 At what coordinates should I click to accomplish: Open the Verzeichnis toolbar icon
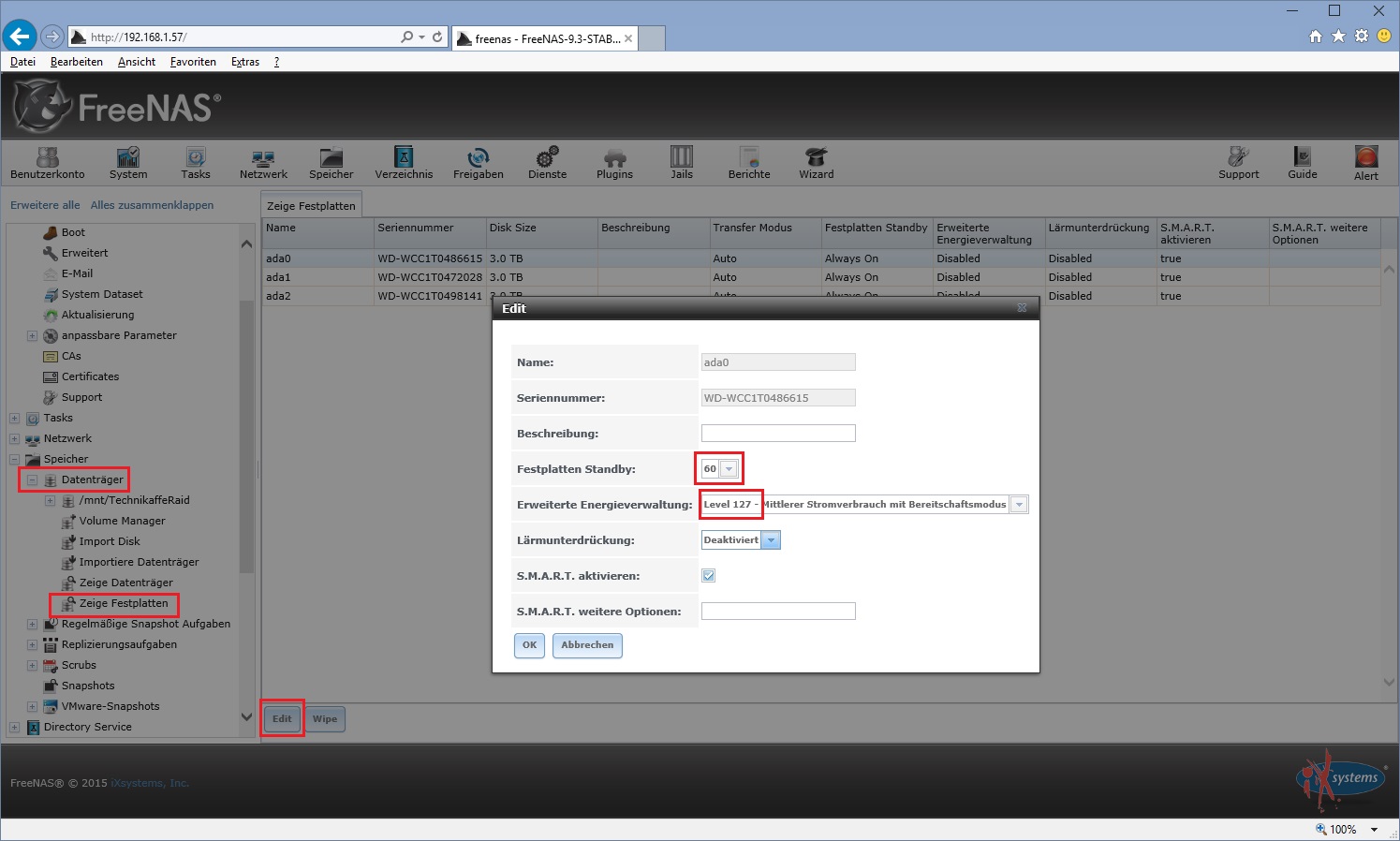tap(404, 163)
